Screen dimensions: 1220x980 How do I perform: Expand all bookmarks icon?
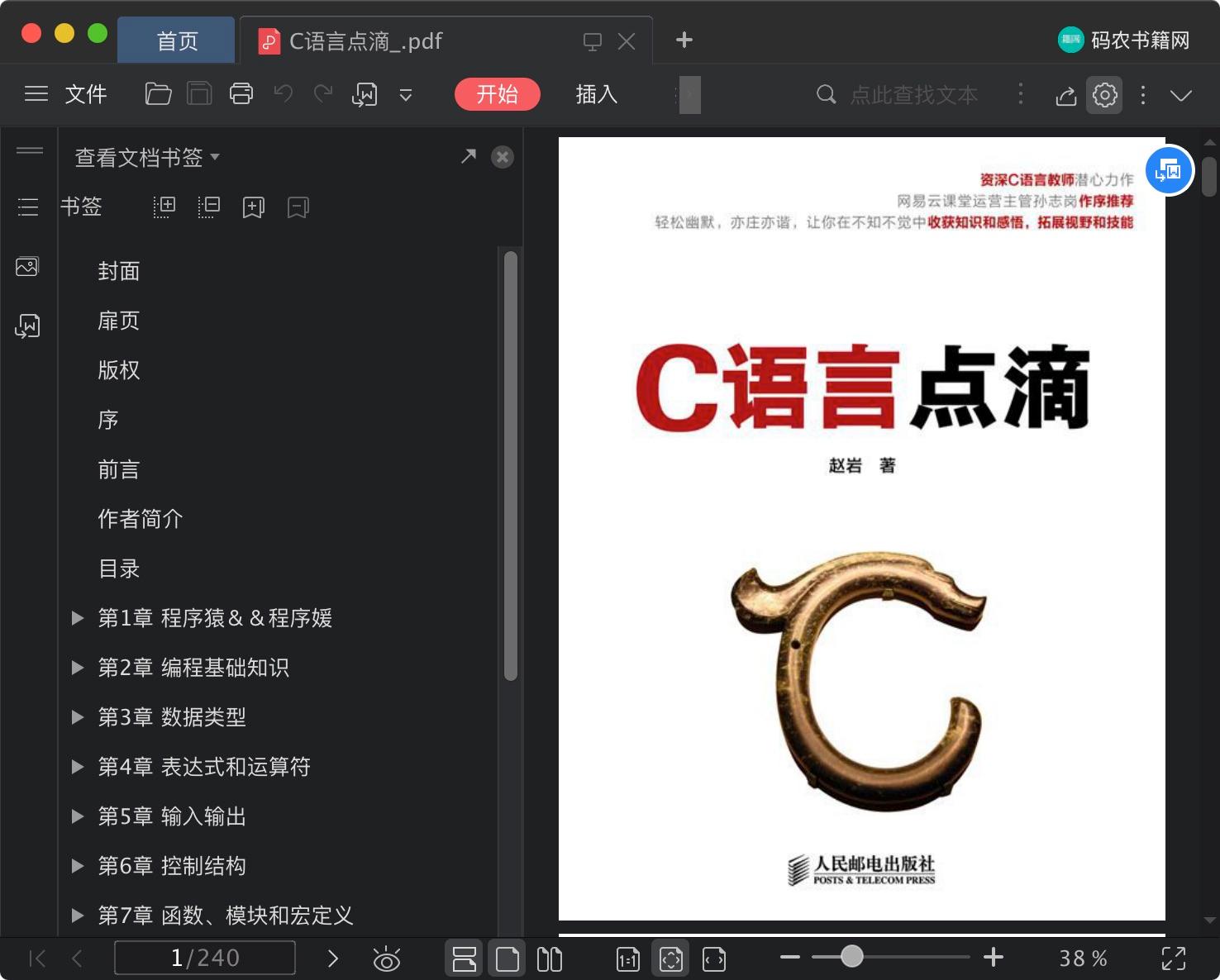coord(164,207)
